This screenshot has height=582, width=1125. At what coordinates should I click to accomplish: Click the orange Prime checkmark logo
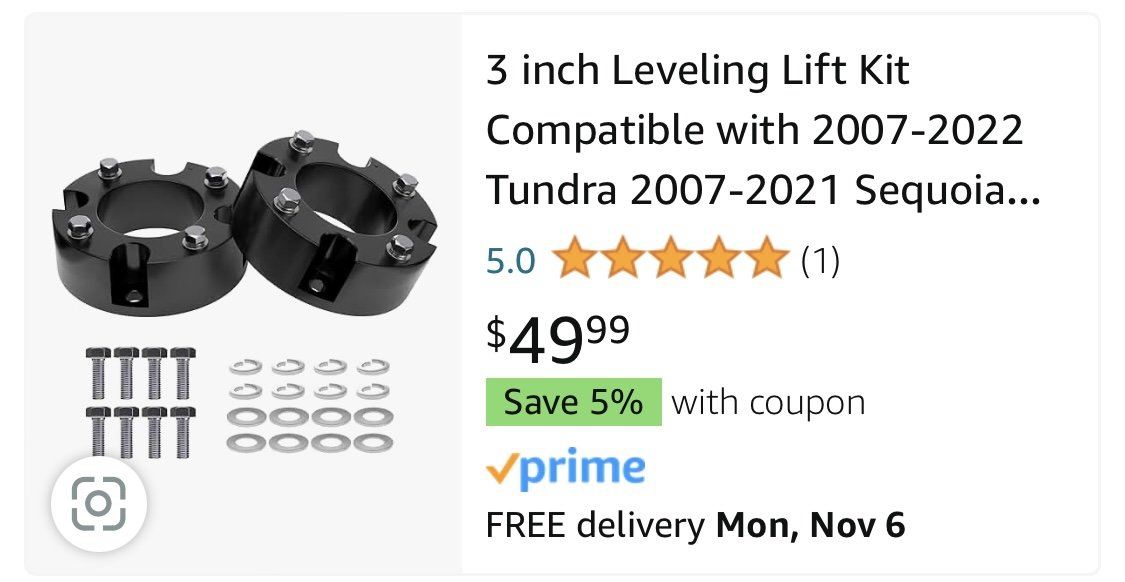tap(500, 470)
